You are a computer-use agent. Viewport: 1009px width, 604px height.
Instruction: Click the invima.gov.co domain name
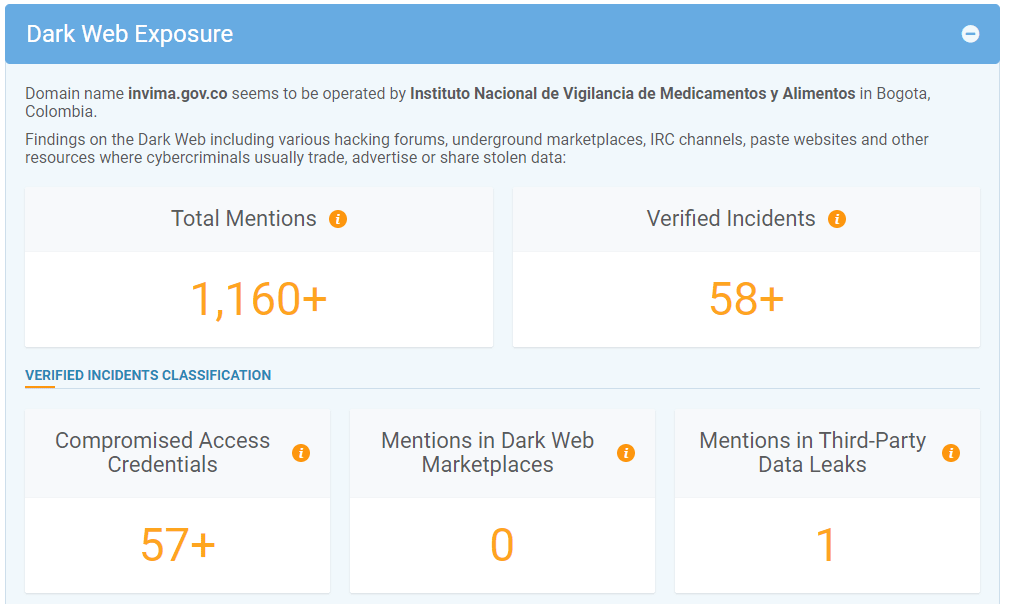point(177,94)
